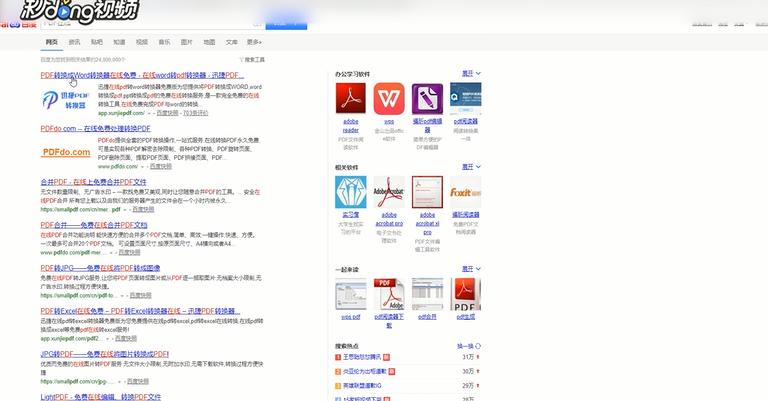This screenshot has height=401, width=768.
Task: Click the pdf合并 text link
Action: click(x=427, y=317)
